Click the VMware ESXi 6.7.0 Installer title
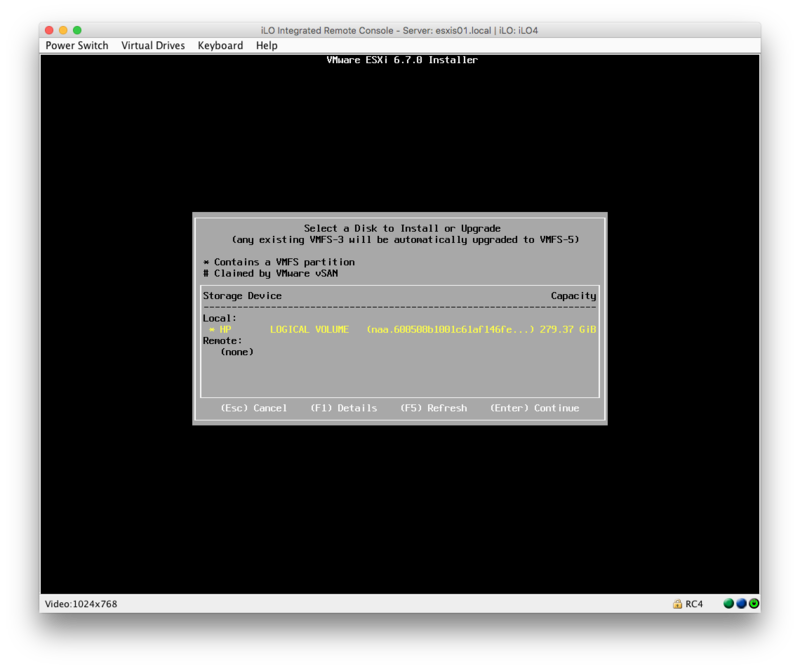 tap(402, 60)
